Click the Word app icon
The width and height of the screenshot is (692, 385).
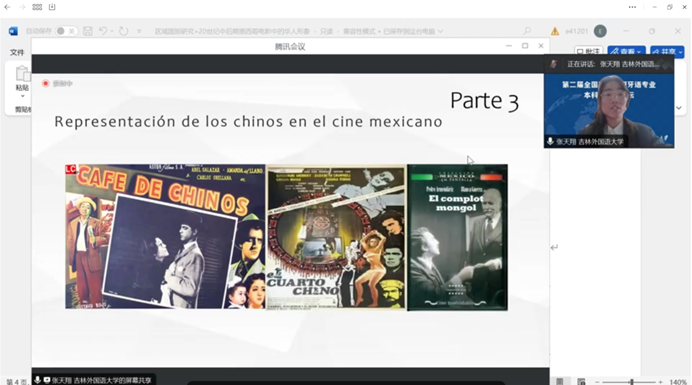point(13,31)
